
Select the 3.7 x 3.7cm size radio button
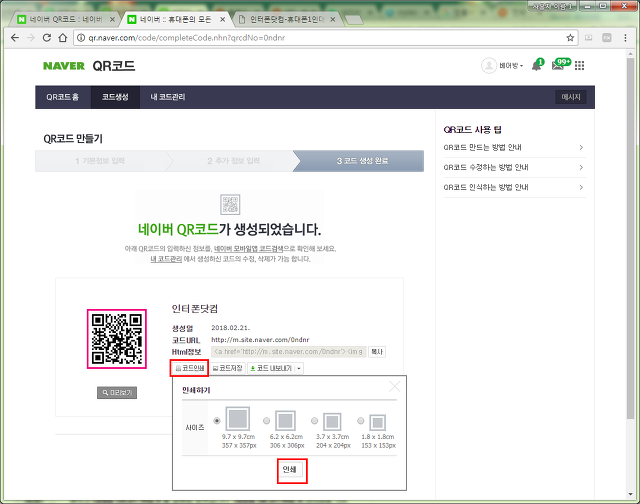point(314,421)
